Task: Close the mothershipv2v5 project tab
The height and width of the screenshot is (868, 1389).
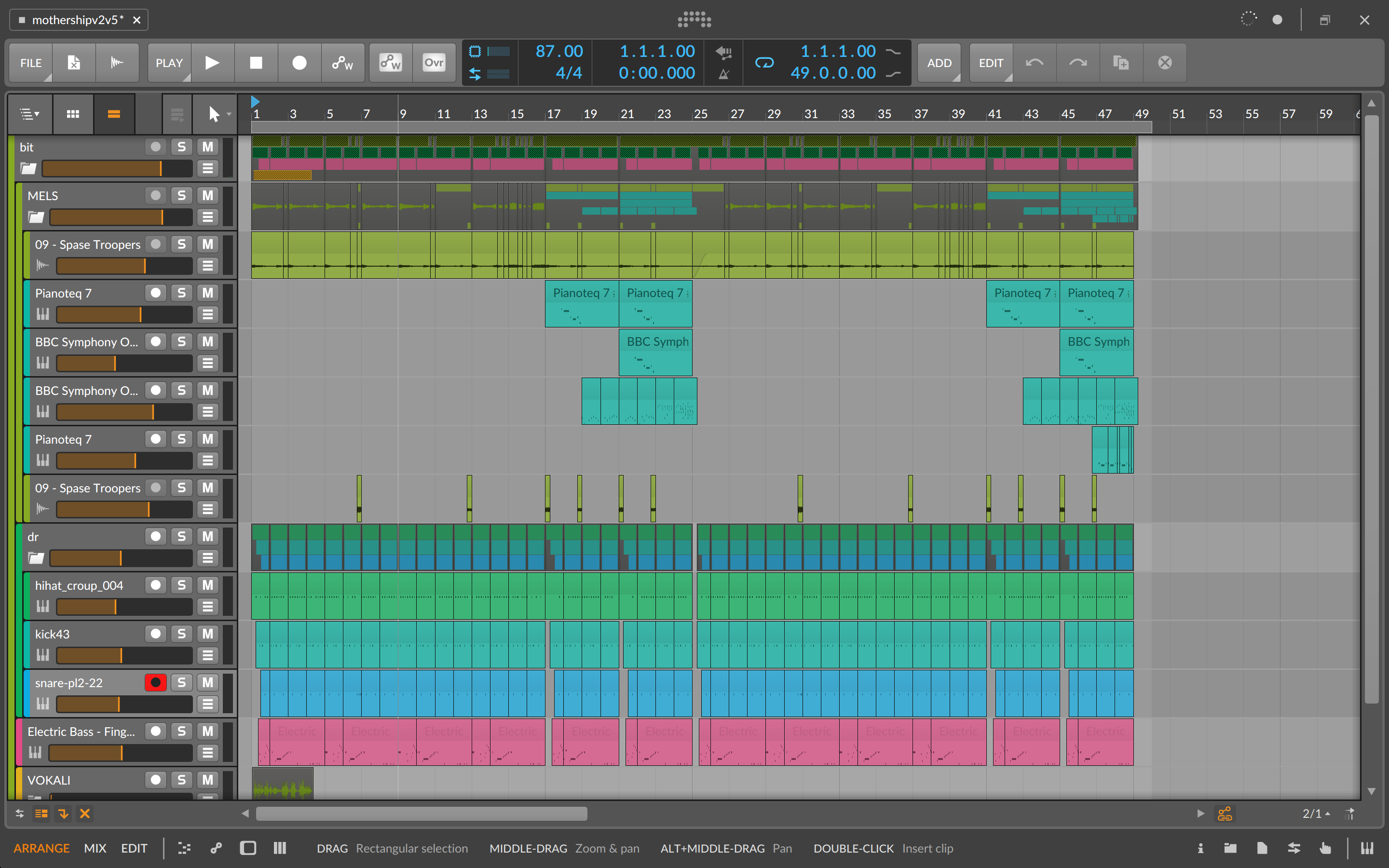Action: click(x=136, y=20)
